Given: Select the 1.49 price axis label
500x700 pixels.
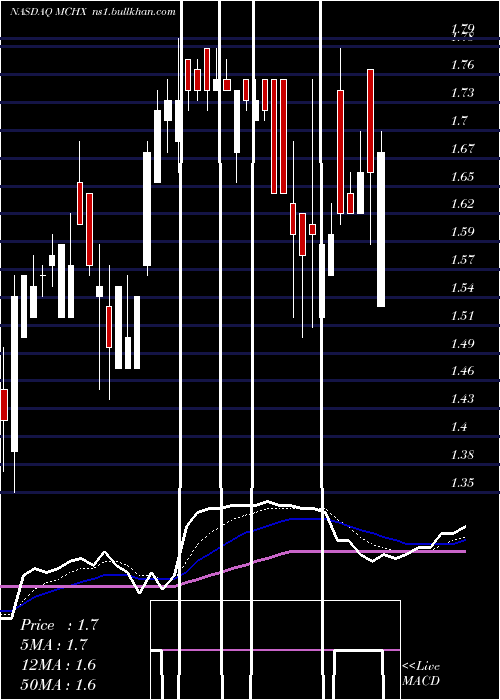Looking at the screenshot, I should tap(462, 344).
